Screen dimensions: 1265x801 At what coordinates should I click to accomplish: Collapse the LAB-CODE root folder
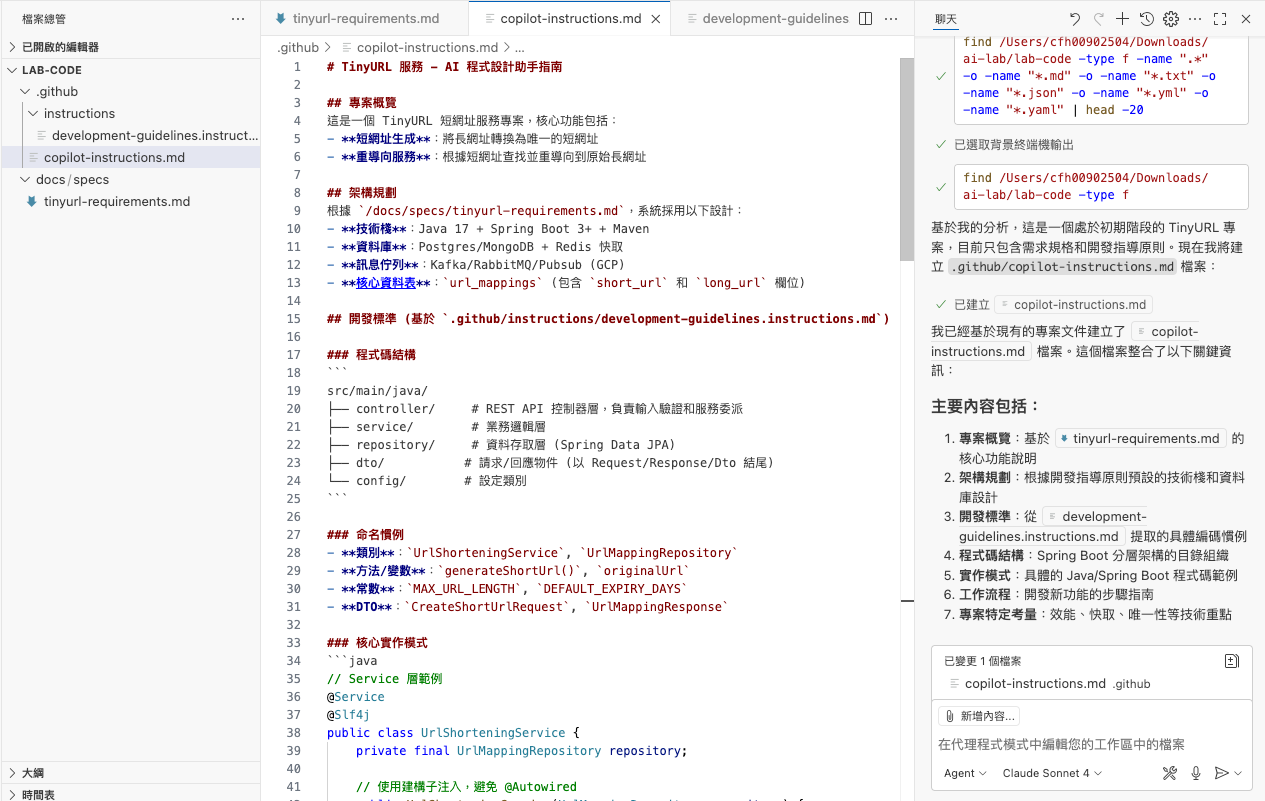point(130,70)
